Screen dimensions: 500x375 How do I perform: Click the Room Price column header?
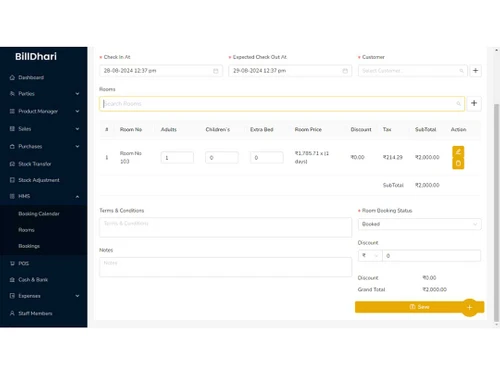coord(308,129)
